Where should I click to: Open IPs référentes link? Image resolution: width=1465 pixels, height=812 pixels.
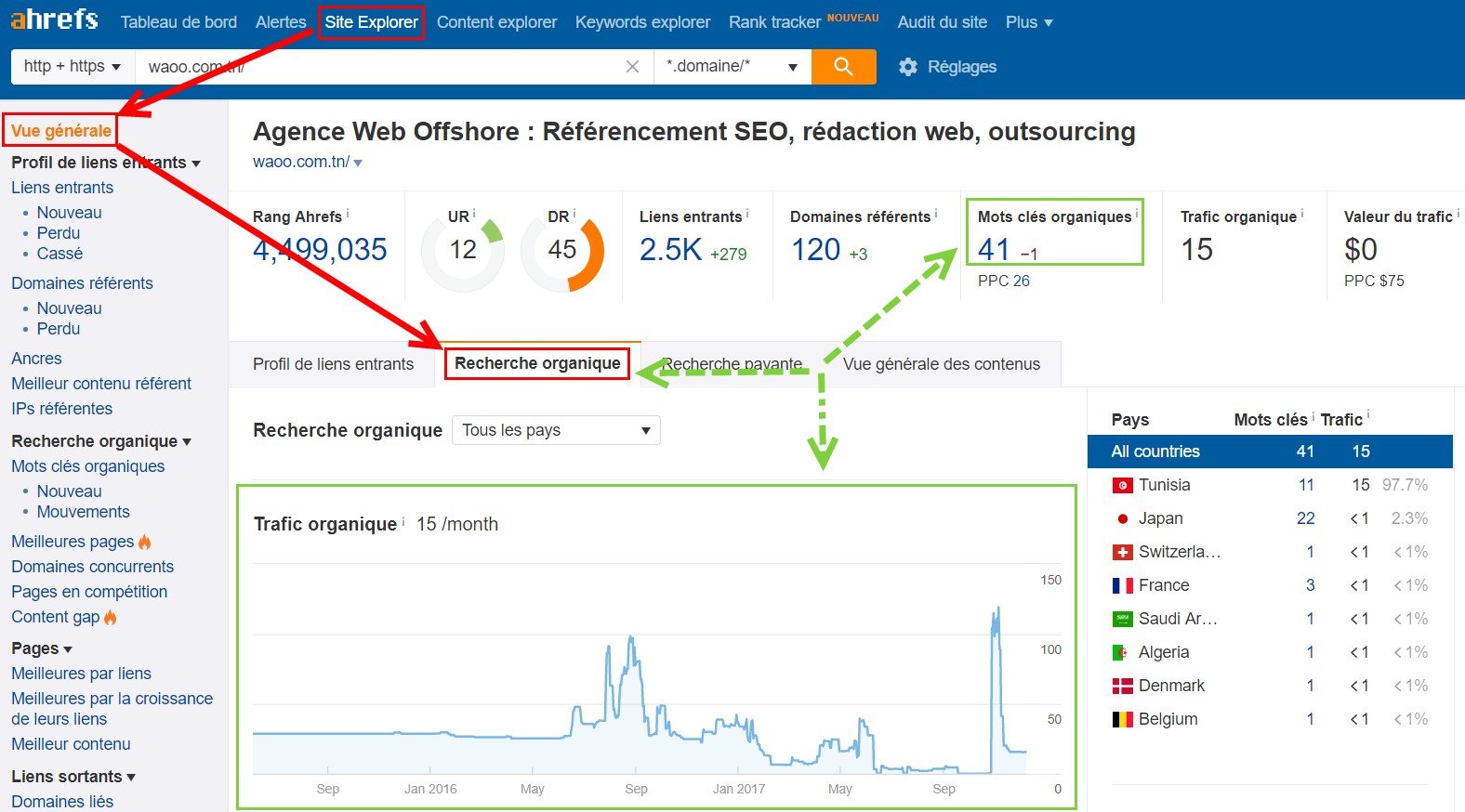coord(61,409)
